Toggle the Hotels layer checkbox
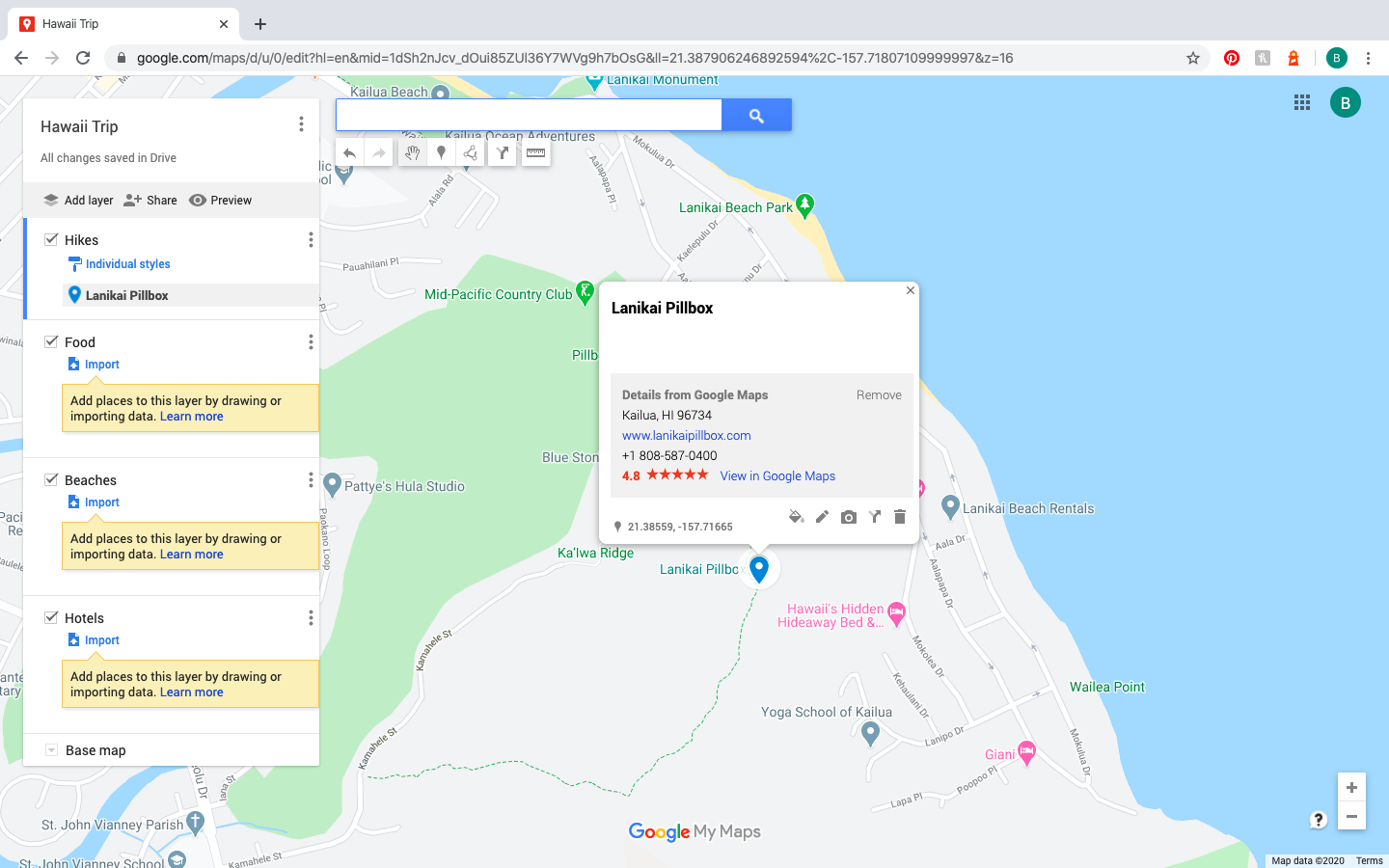The image size is (1389, 868). (51, 617)
